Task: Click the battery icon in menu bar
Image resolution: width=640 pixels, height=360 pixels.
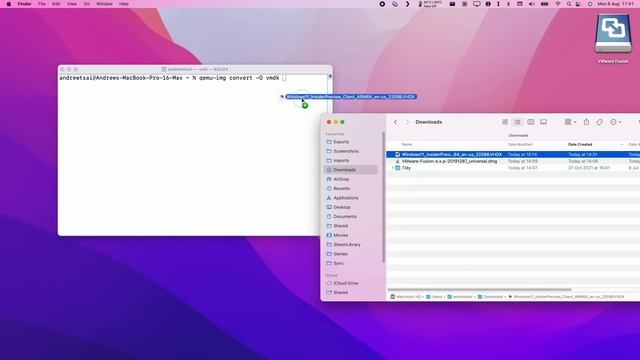Action: point(544,4)
